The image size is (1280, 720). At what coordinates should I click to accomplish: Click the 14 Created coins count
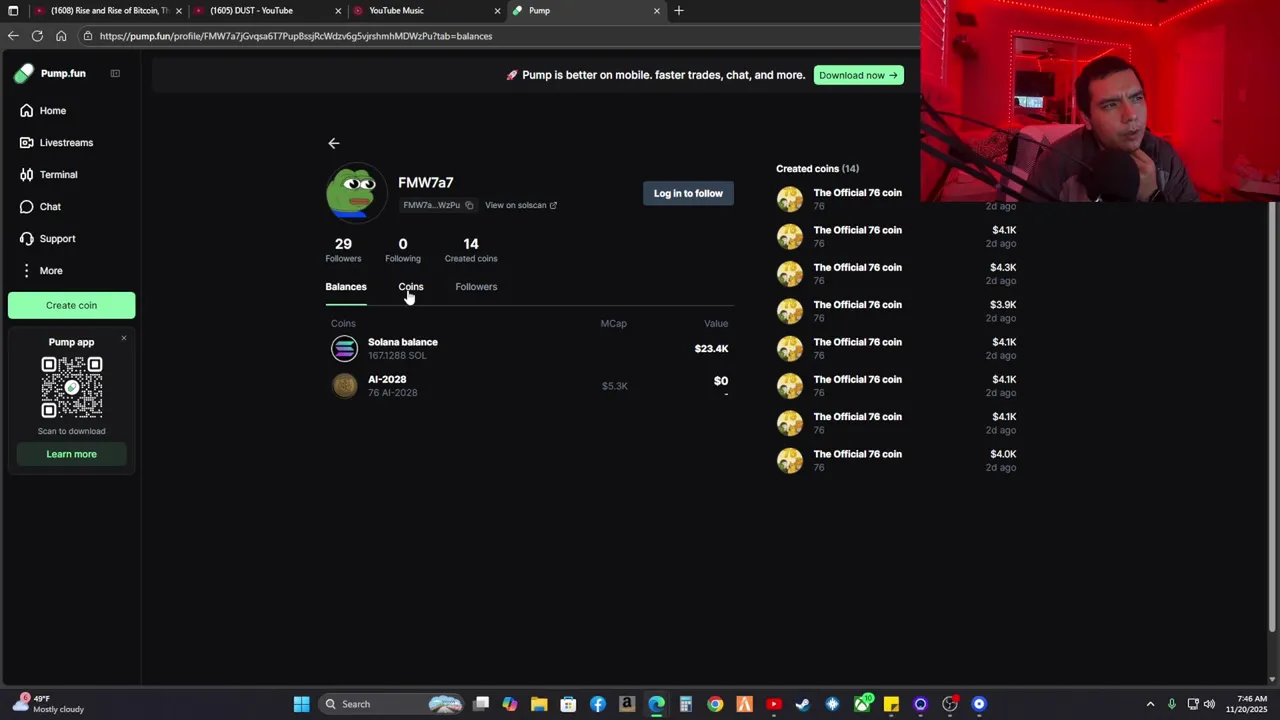471,250
